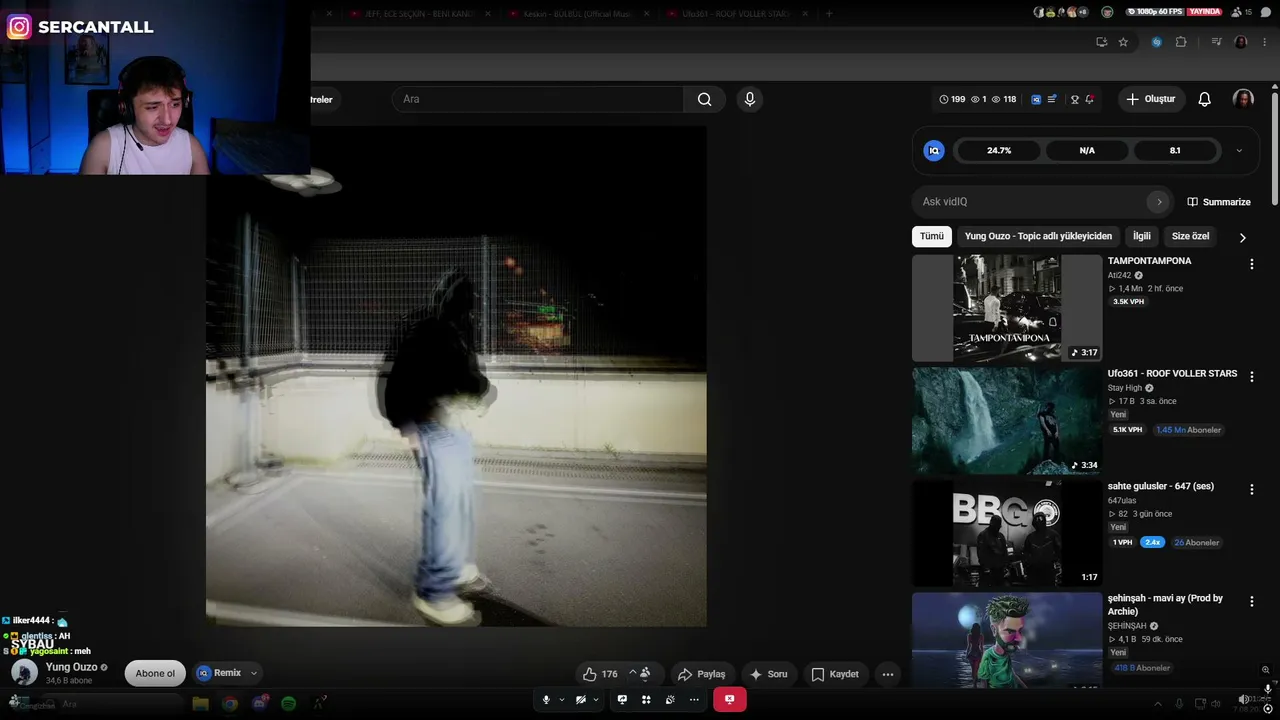Click the install app icon in address bar
The image size is (1280, 720).
pyautogui.click(x=1101, y=42)
